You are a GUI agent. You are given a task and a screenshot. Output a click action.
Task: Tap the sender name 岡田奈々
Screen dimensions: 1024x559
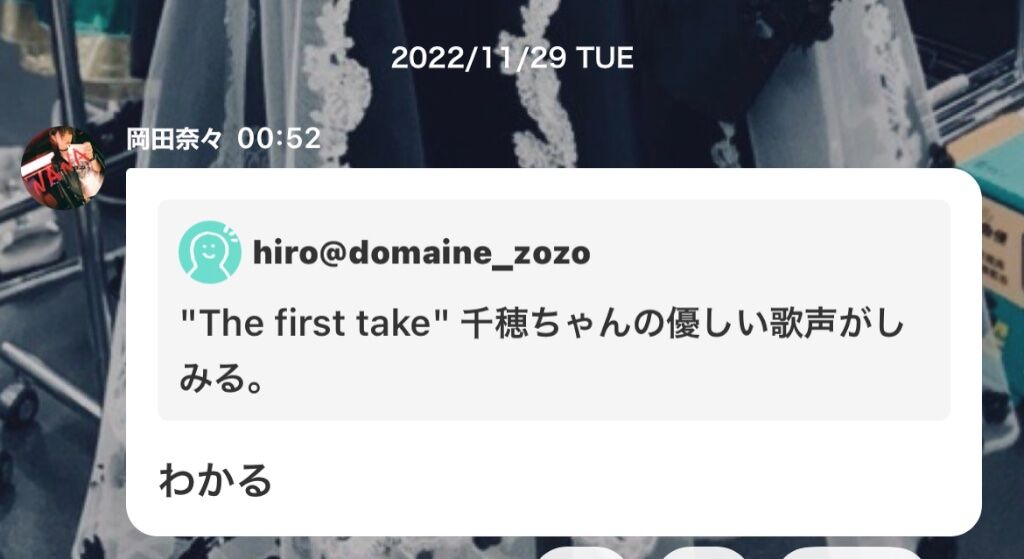(174, 138)
